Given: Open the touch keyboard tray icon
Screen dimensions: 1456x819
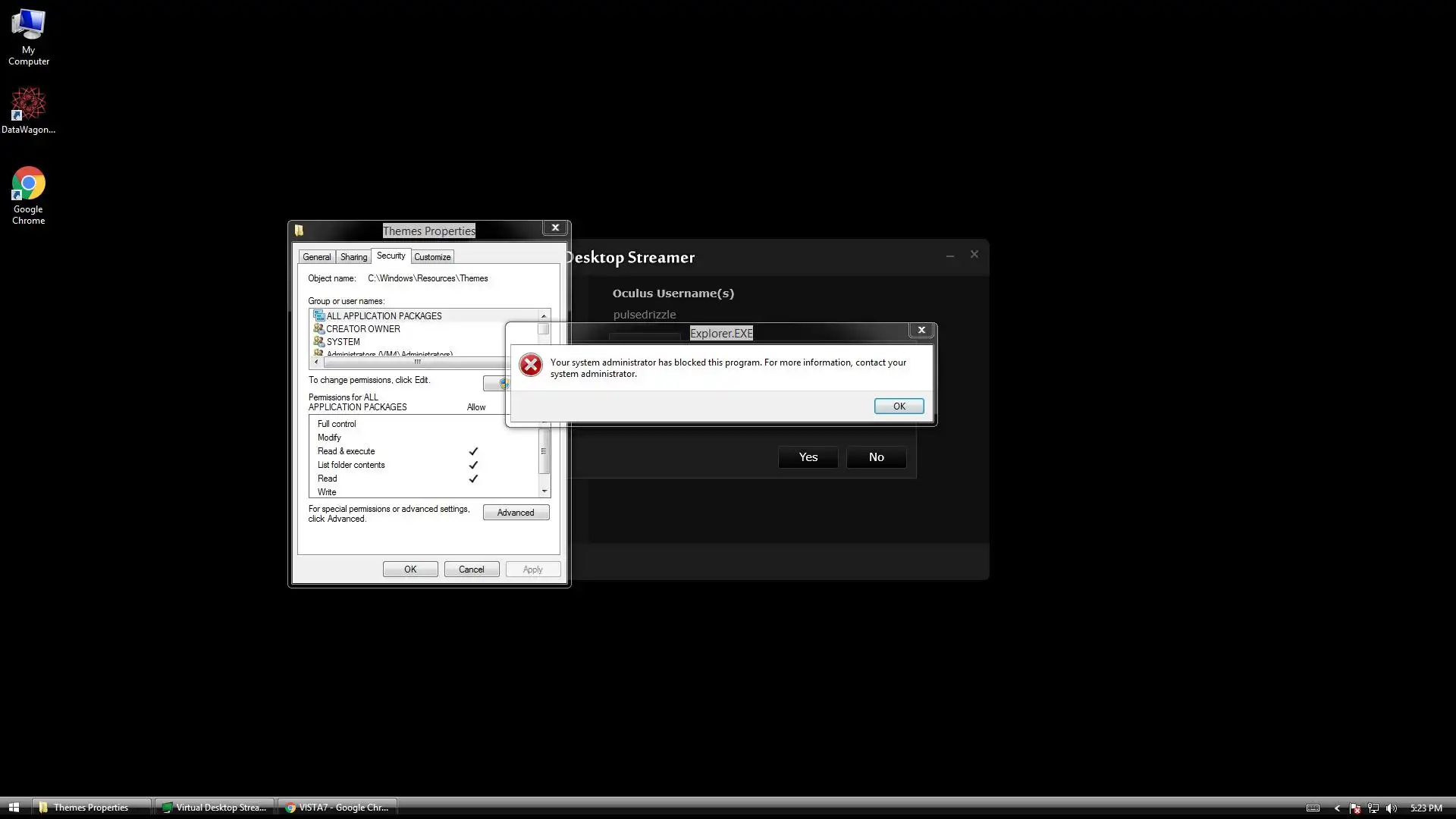Looking at the screenshot, I should [x=1313, y=808].
